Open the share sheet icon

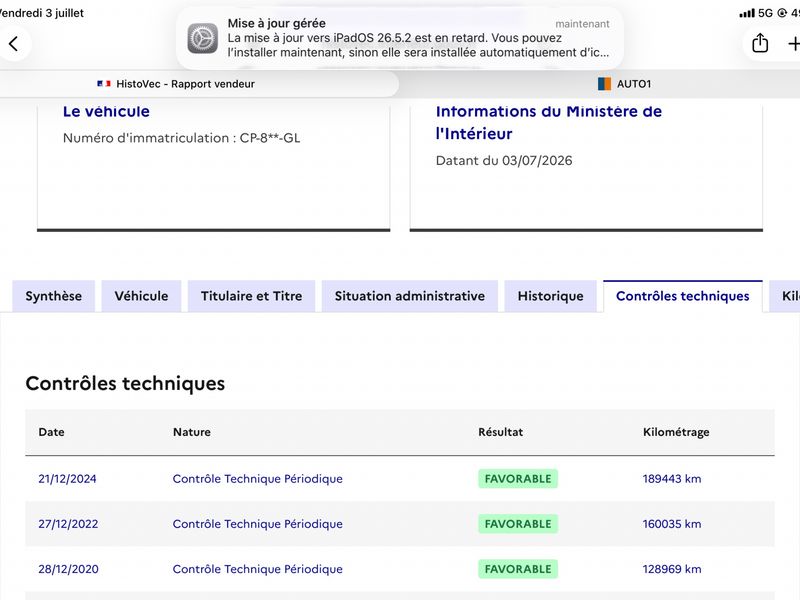coord(760,43)
